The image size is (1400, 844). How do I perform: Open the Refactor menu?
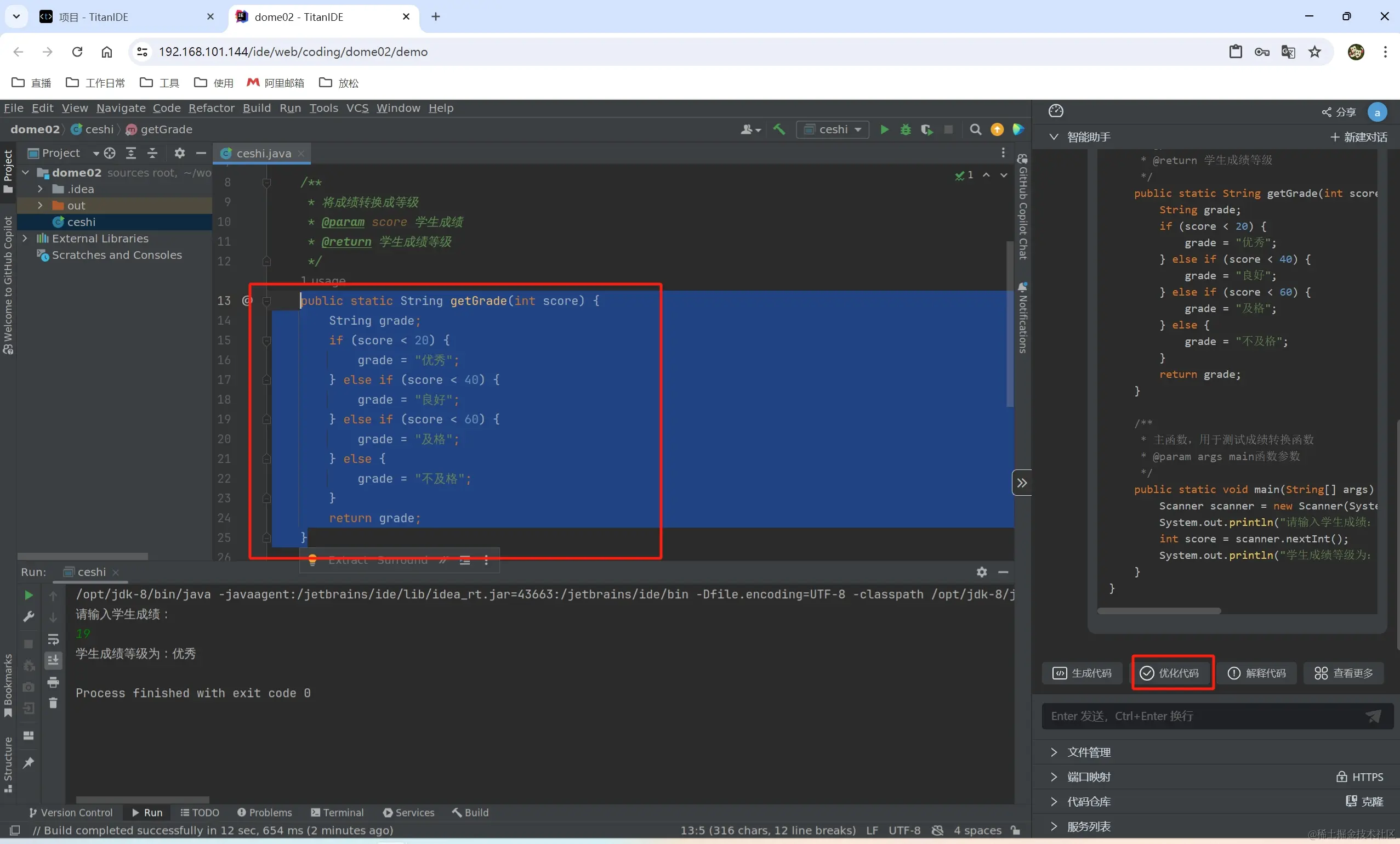[x=212, y=108]
